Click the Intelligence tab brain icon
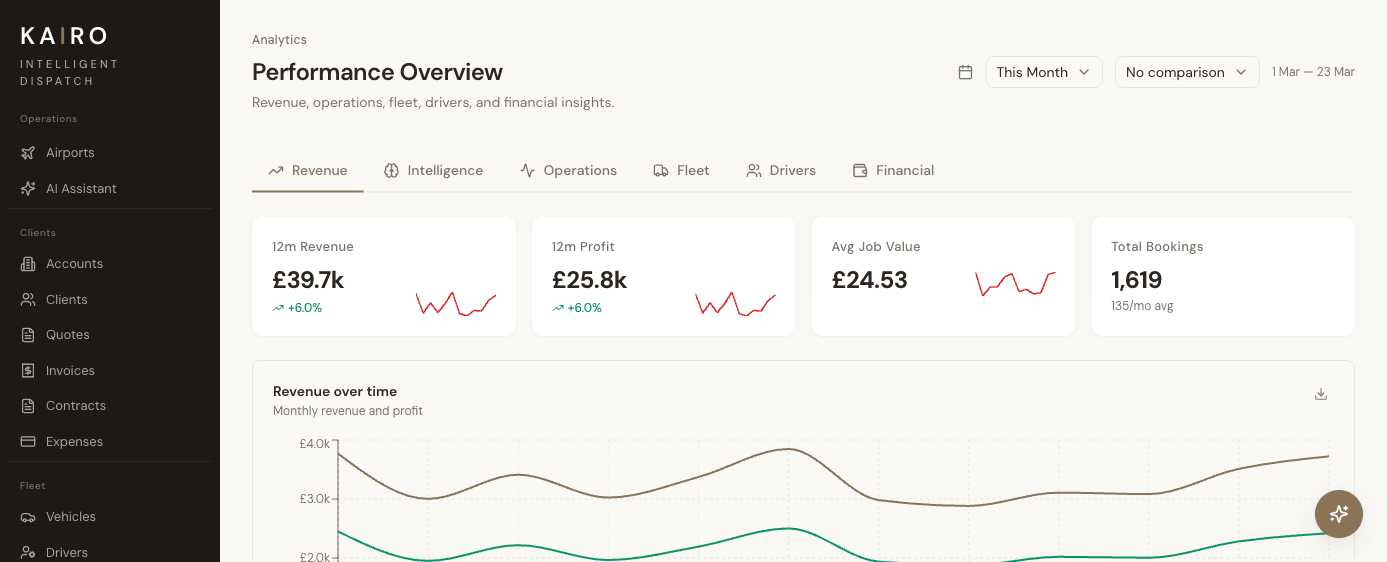Image resolution: width=1387 pixels, height=562 pixels. pos(392,171)
